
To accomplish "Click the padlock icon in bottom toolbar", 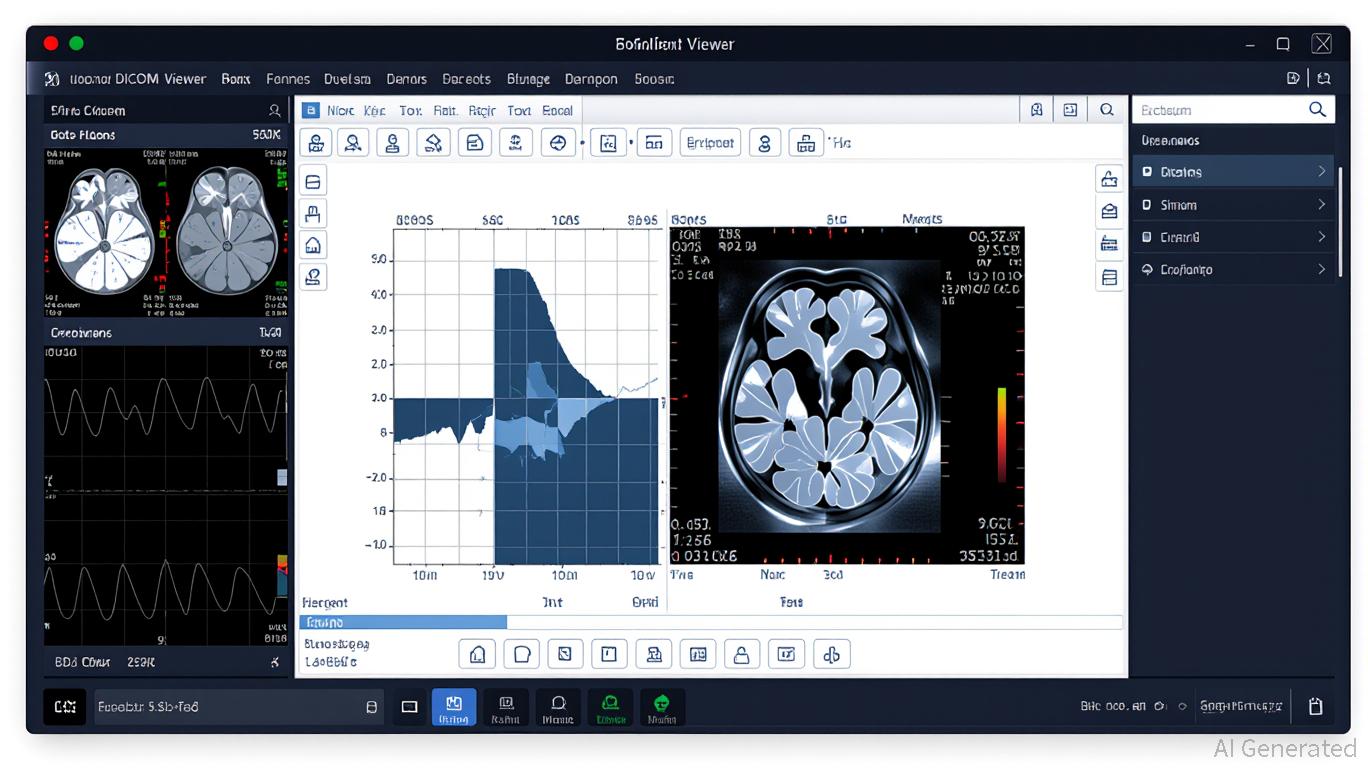I will tap(741, 654).
